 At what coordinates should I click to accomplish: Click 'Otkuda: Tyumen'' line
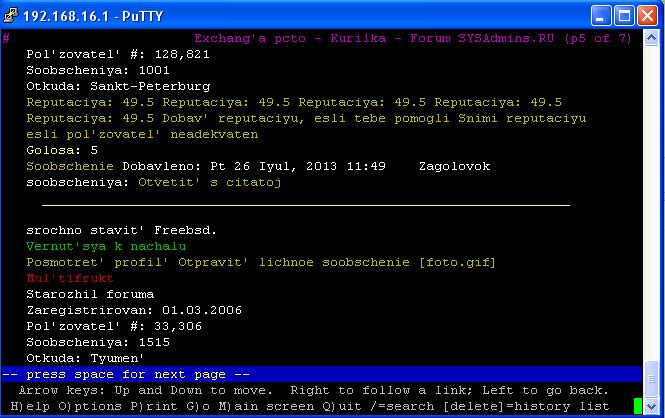[85, 358]
